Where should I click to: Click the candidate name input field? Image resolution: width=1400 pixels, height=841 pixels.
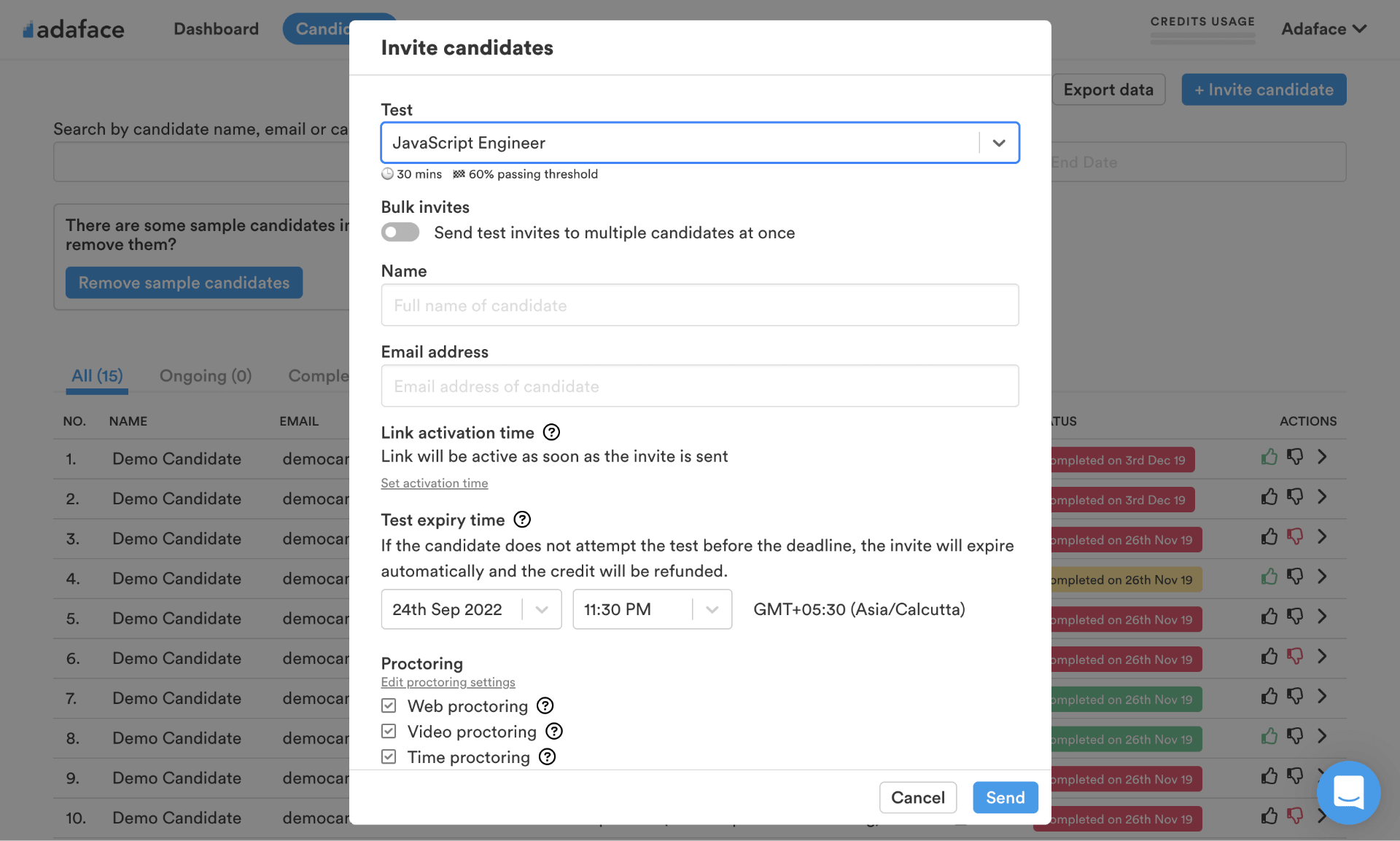[700, 304]
